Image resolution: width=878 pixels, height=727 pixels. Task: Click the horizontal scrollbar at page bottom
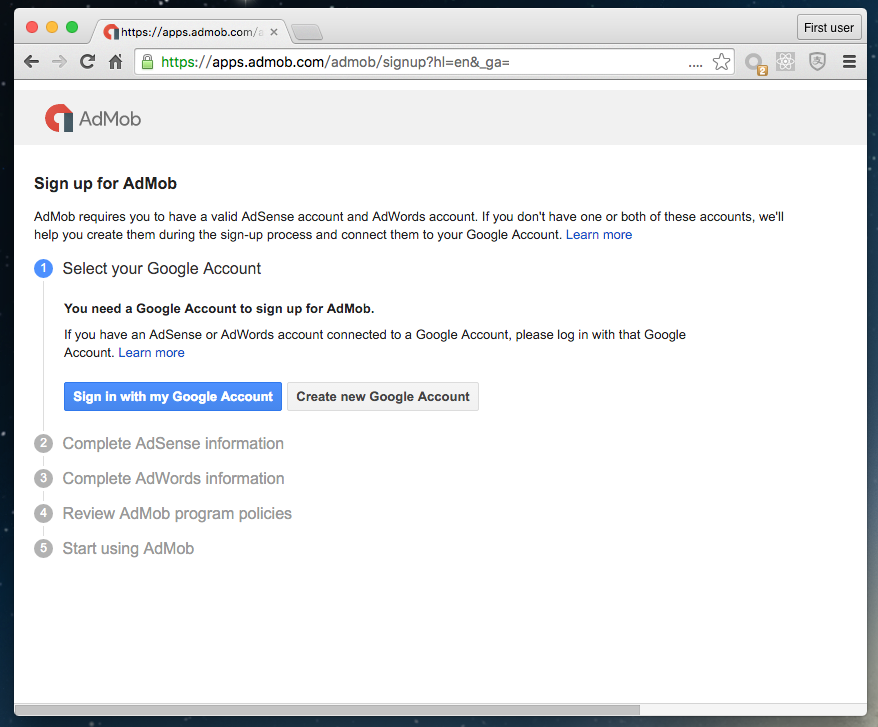[327, 710]
